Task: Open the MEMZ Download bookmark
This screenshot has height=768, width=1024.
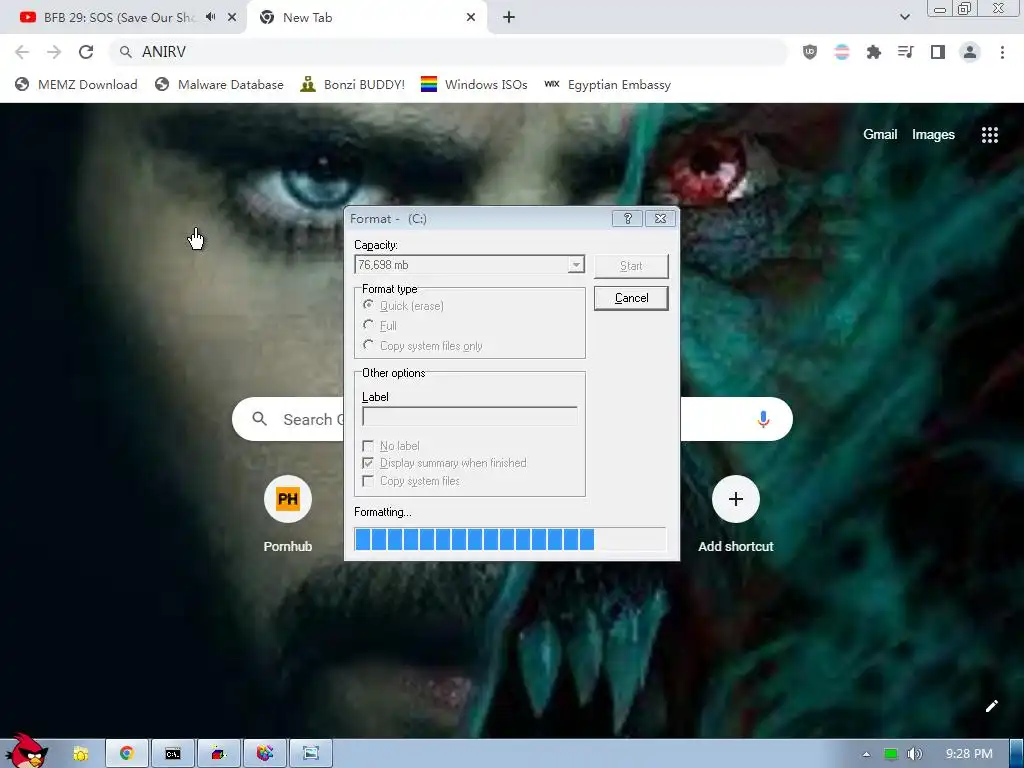Action: (76, 85)
